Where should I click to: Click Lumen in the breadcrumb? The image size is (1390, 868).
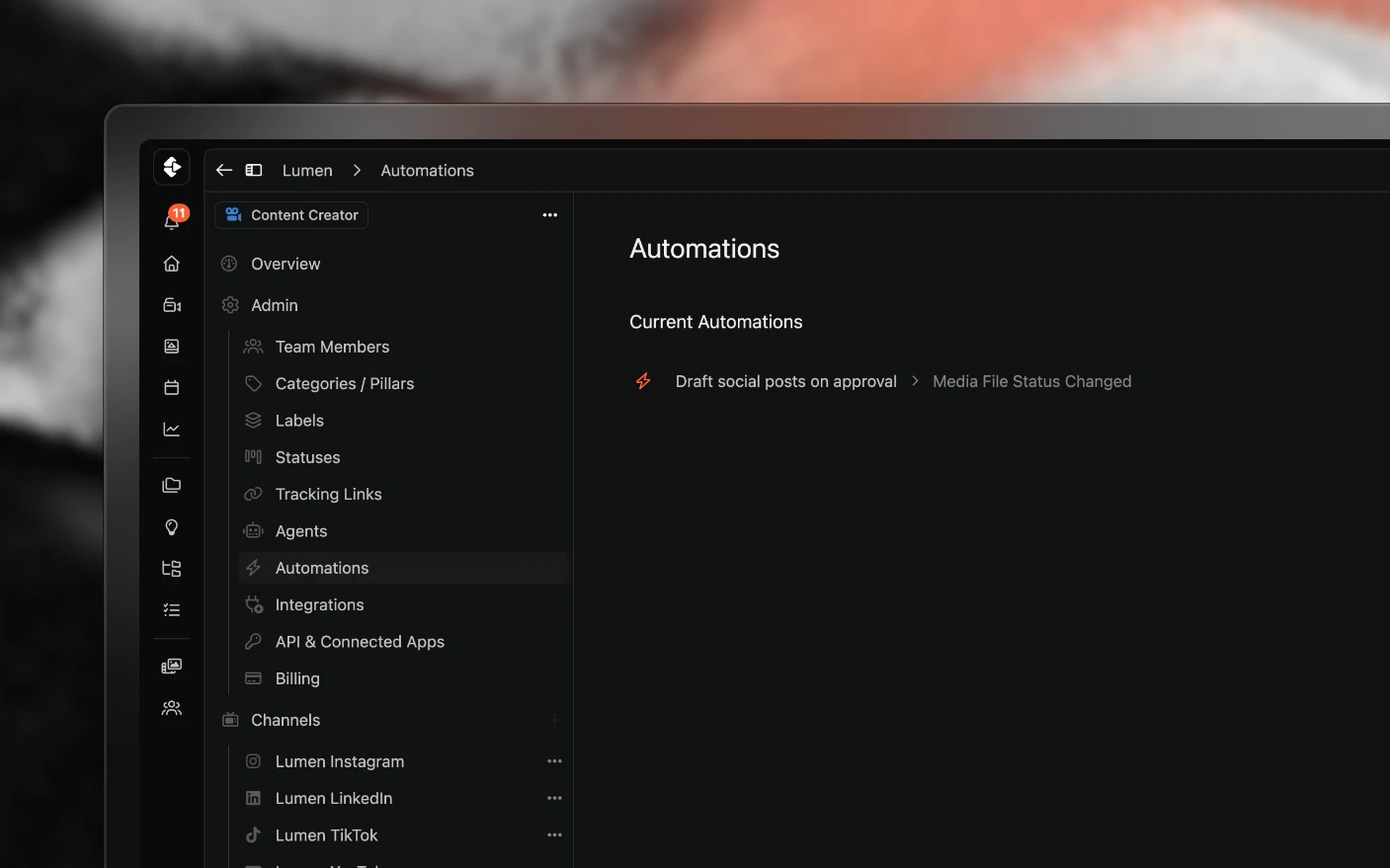pos(307,170)
